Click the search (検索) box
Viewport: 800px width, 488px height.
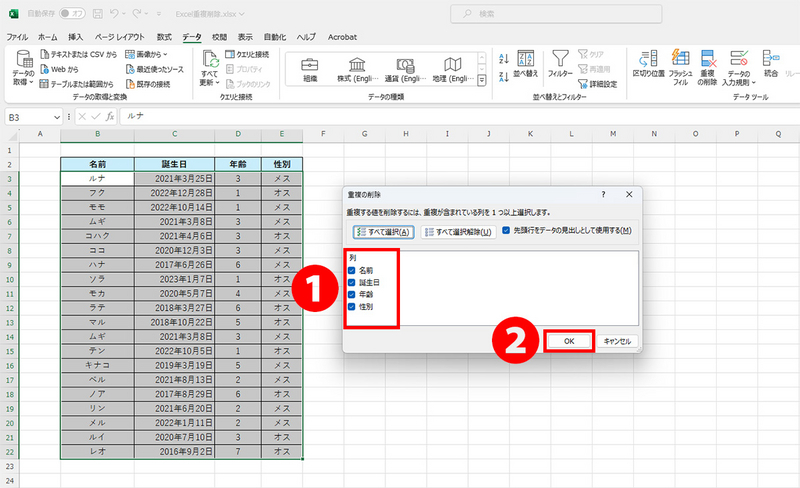(556, 14)
